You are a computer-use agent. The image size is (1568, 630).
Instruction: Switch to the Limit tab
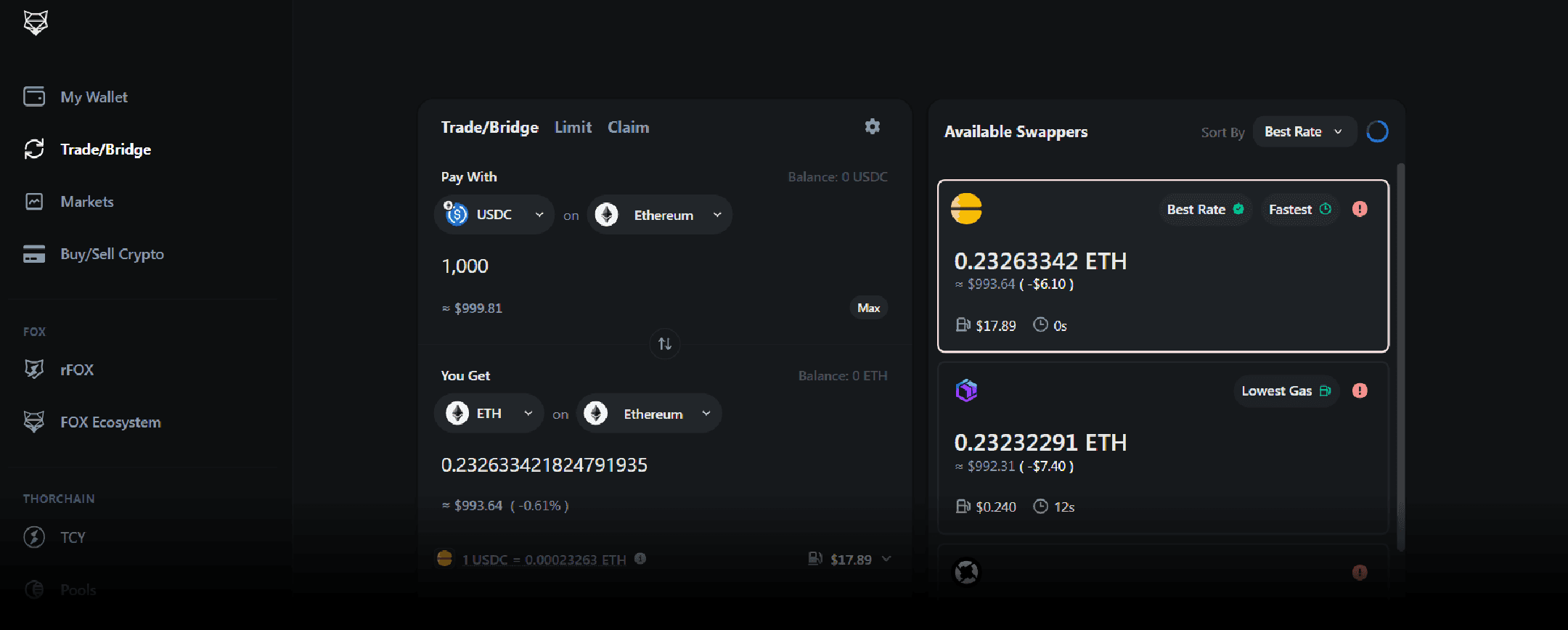[x=573, y=128]
